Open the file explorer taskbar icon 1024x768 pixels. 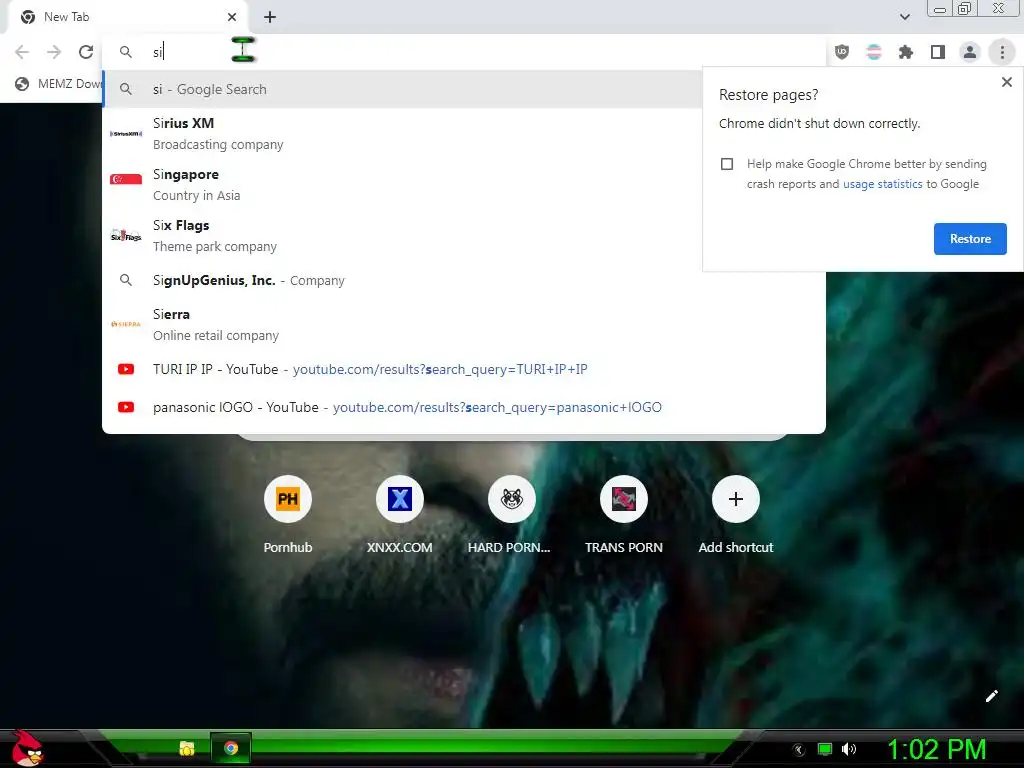(x=187, y=748)
